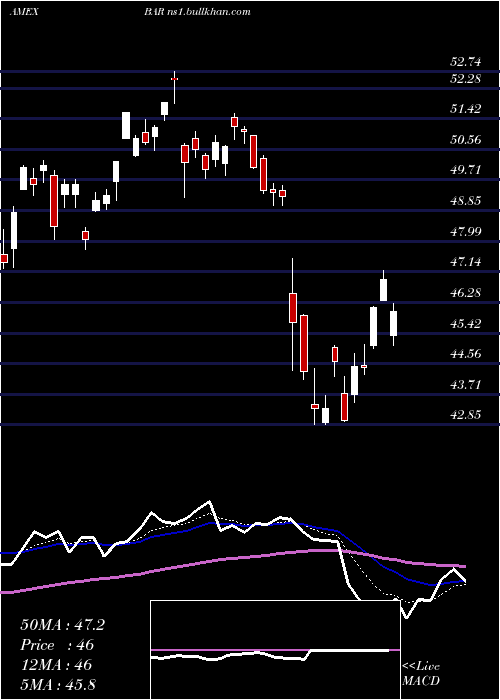The width and height of the screenshot is (500, 700).
Task: Click the 52.28 price axis label
Action: click(x=466, y=79)
